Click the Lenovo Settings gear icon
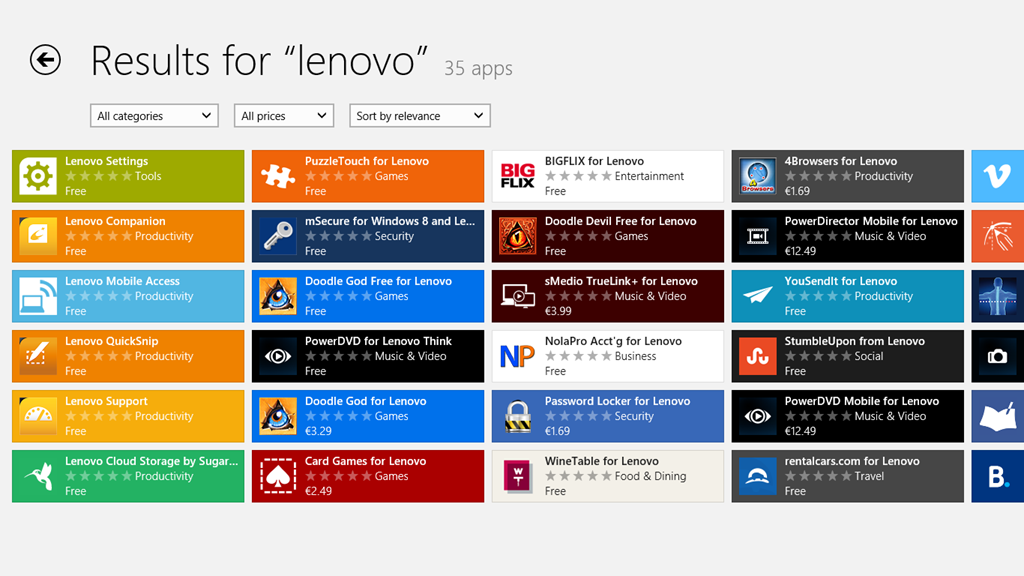This screenshot has height=576, width=1024. click(38, 176)
